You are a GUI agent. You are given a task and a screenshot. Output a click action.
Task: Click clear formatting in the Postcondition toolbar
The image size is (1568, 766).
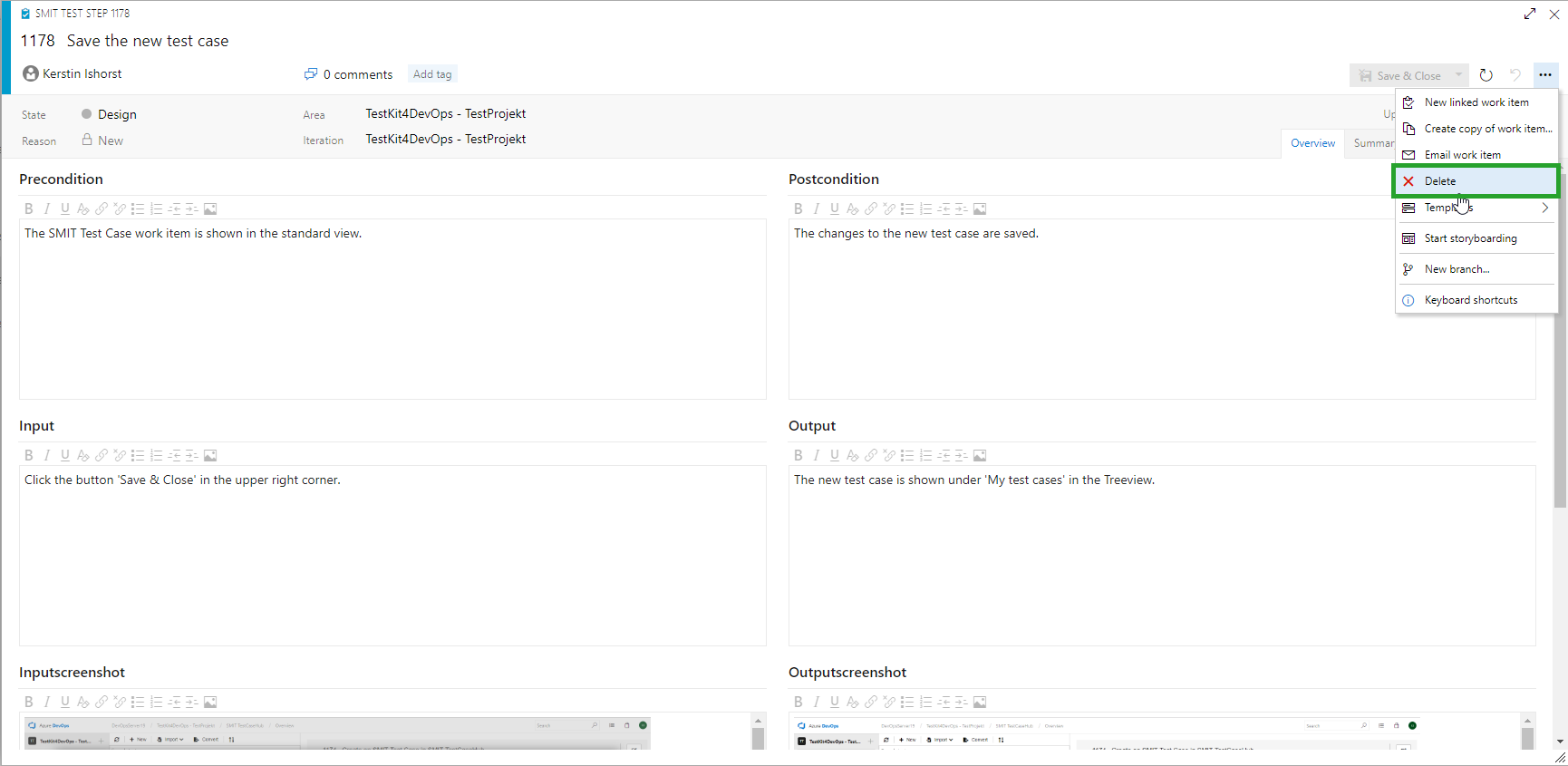coord(853,209)
